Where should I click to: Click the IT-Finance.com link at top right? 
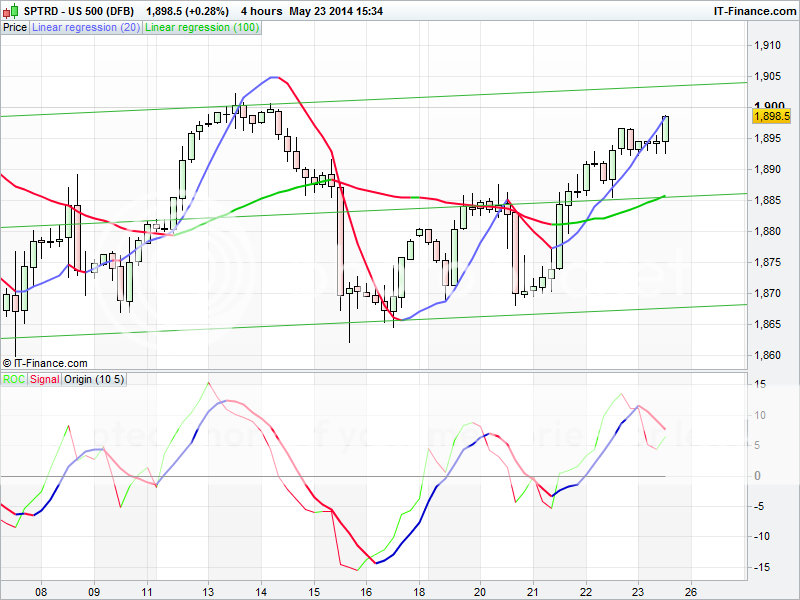coord(756,11)
